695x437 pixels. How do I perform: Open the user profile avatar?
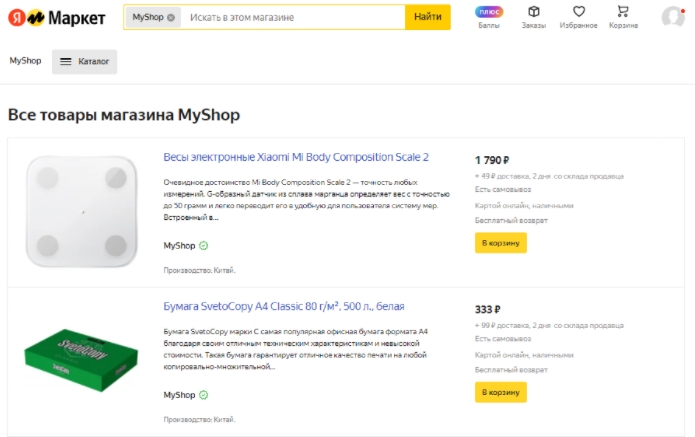point(673,17)
